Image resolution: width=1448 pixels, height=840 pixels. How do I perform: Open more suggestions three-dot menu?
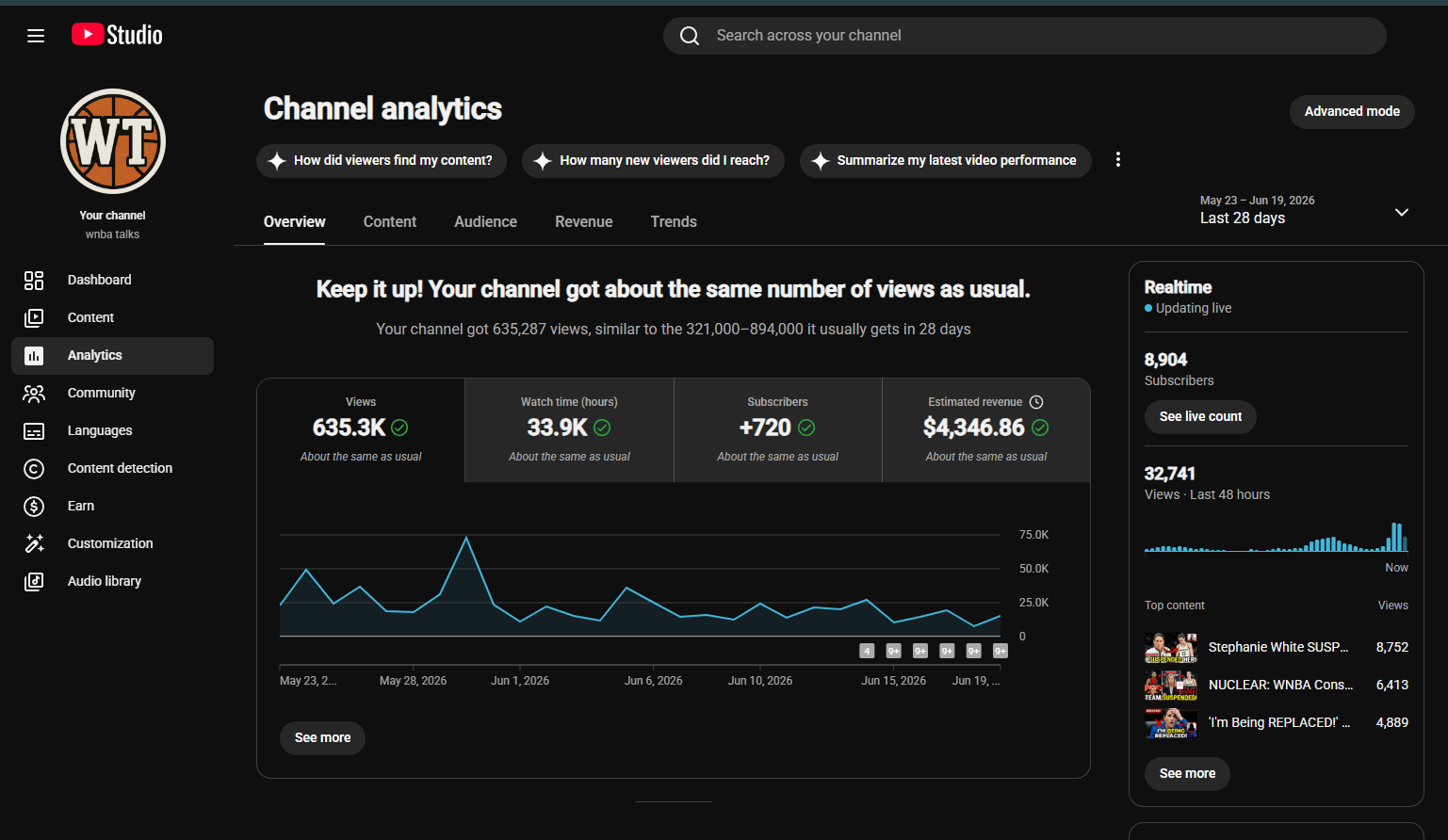click(1118, 160)
